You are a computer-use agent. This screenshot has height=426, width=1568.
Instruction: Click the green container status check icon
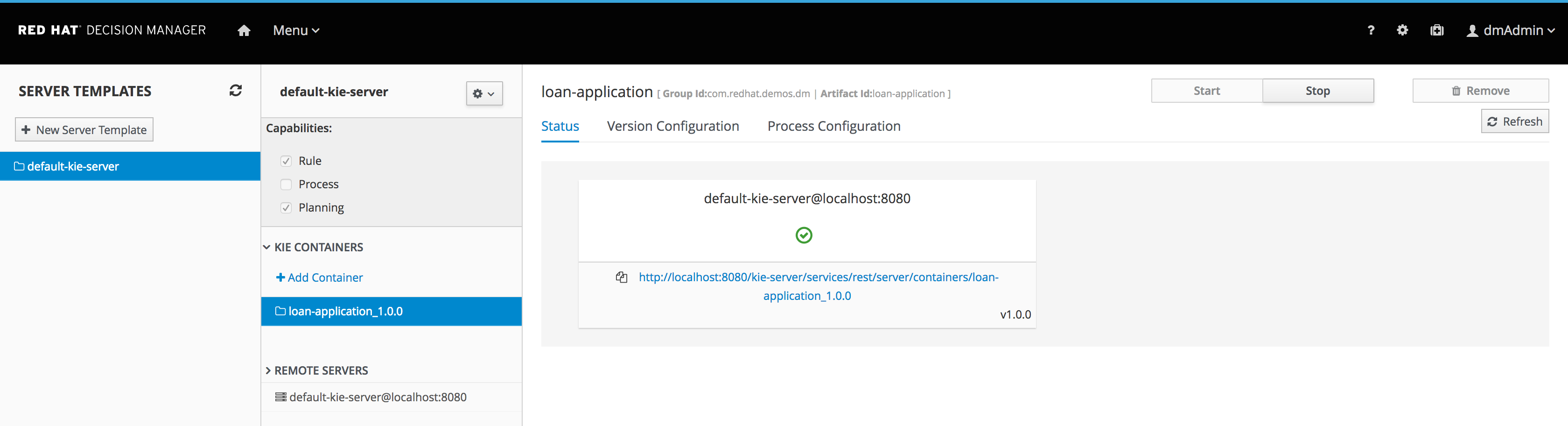804,235
